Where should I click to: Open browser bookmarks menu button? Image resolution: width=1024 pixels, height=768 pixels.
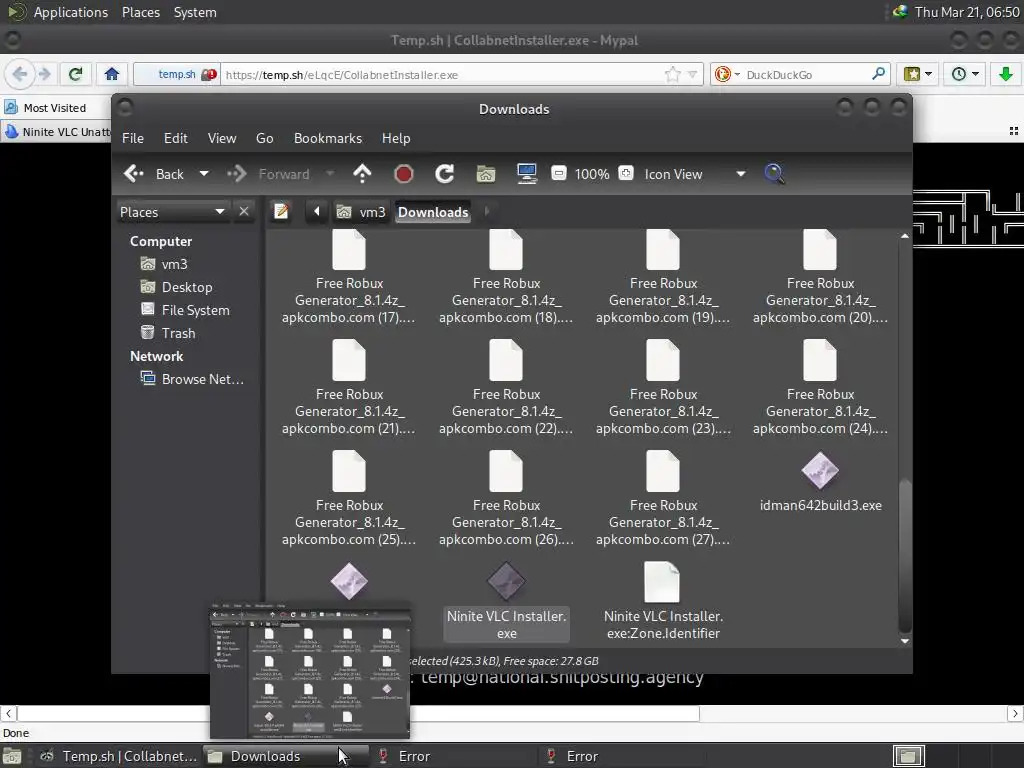pos(917,74)
